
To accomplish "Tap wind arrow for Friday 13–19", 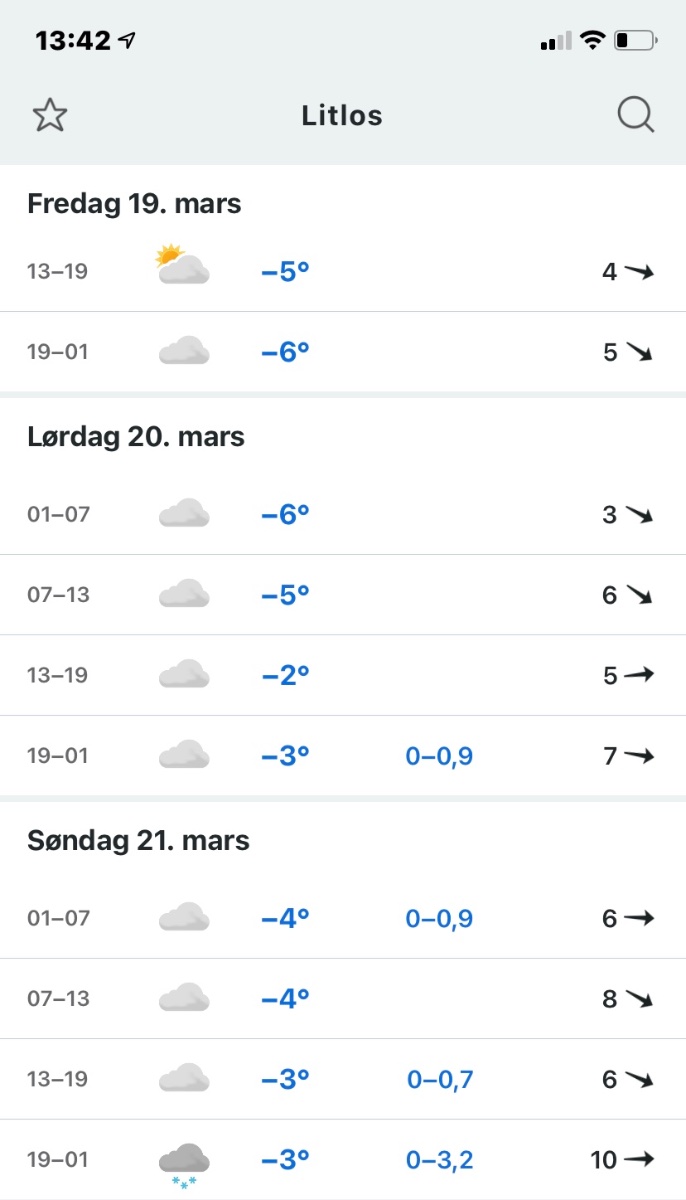I will 638,271.
